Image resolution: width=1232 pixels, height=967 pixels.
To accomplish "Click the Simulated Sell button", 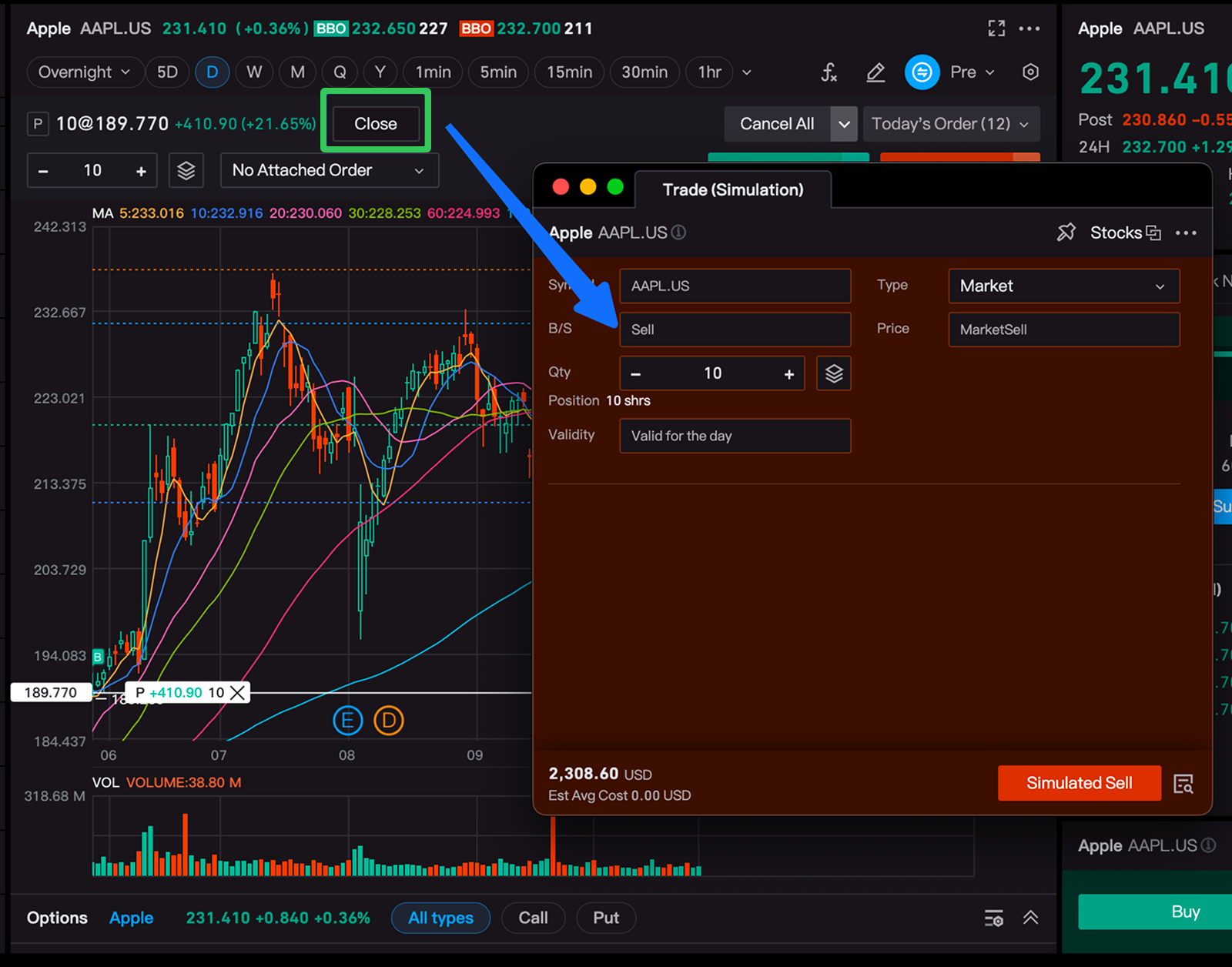I will coord(1079,783).
